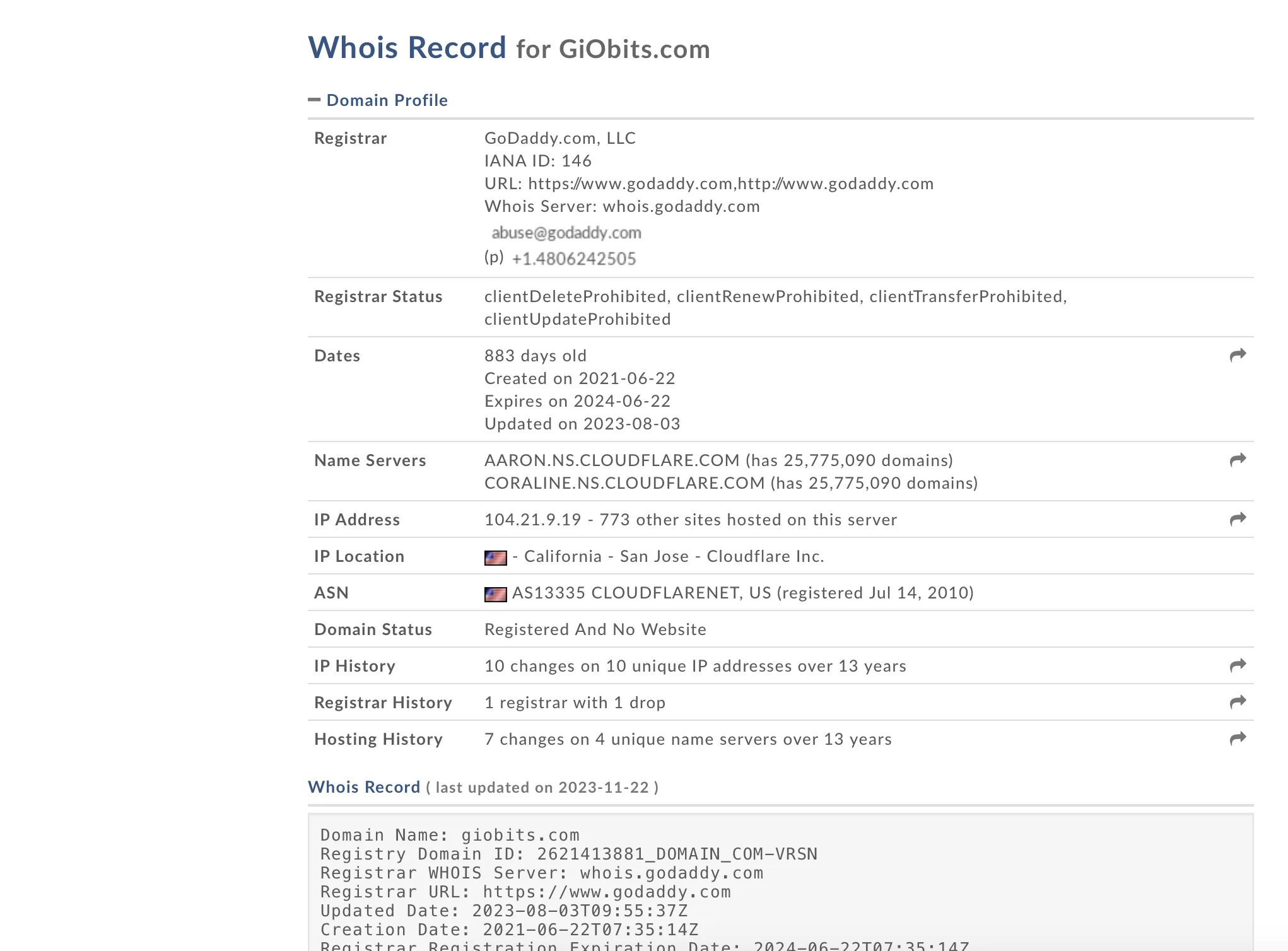
Task: Click the registrar URL line
Action: click(x=709, y=184)
